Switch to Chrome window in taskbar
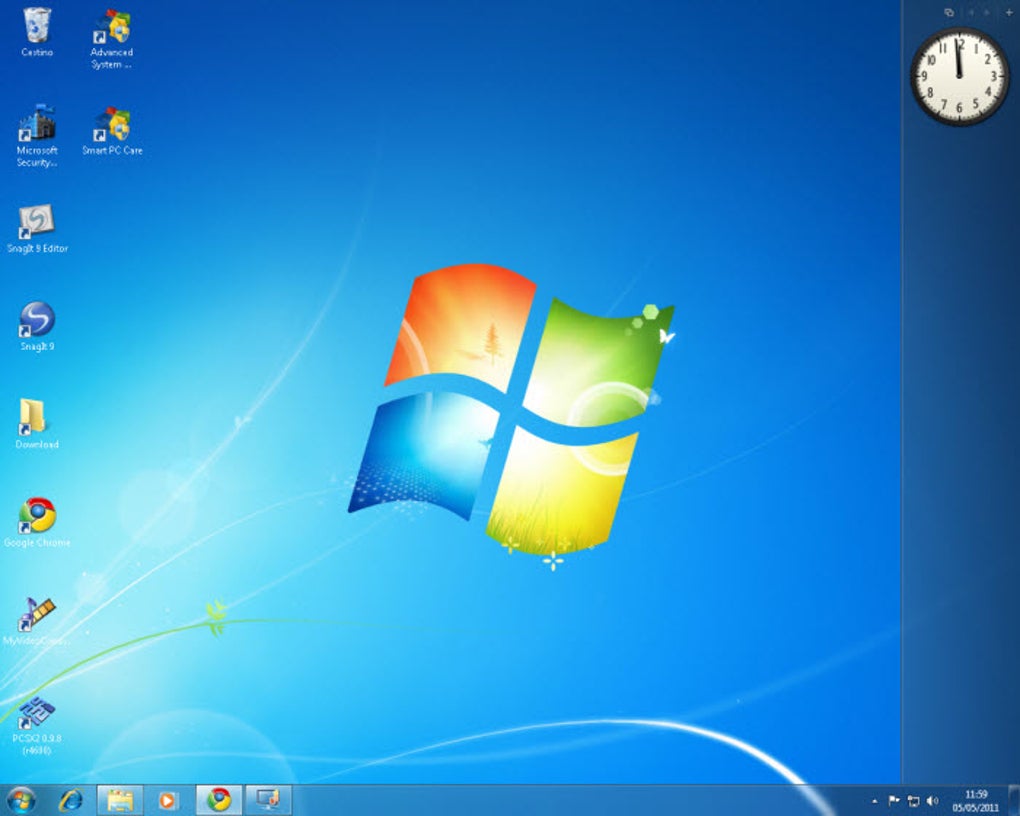Viewport: 1020px width, 816px height. point(219,800)
